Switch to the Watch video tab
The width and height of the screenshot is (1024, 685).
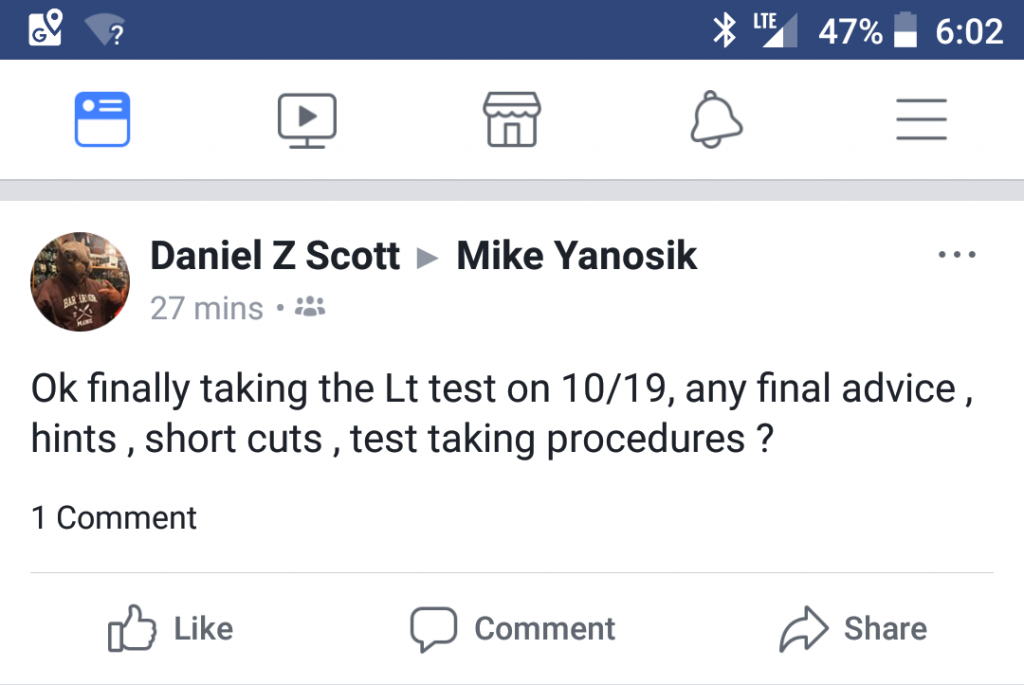click(307, 120)
